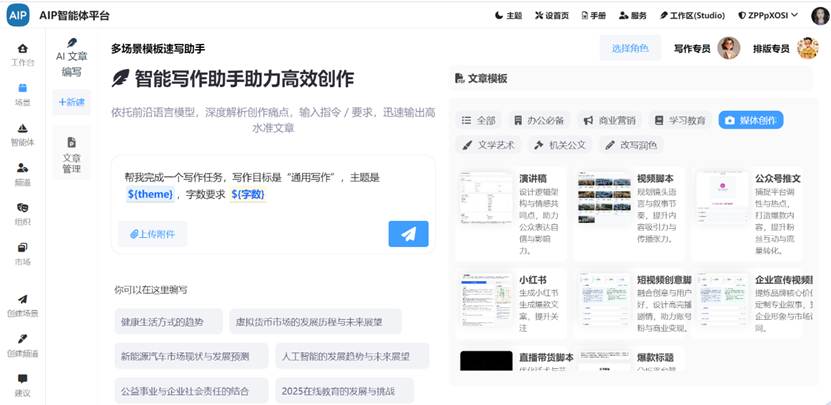
Task: Click the 多场景模板速写助手 title
Action: (x=158, y=48)
